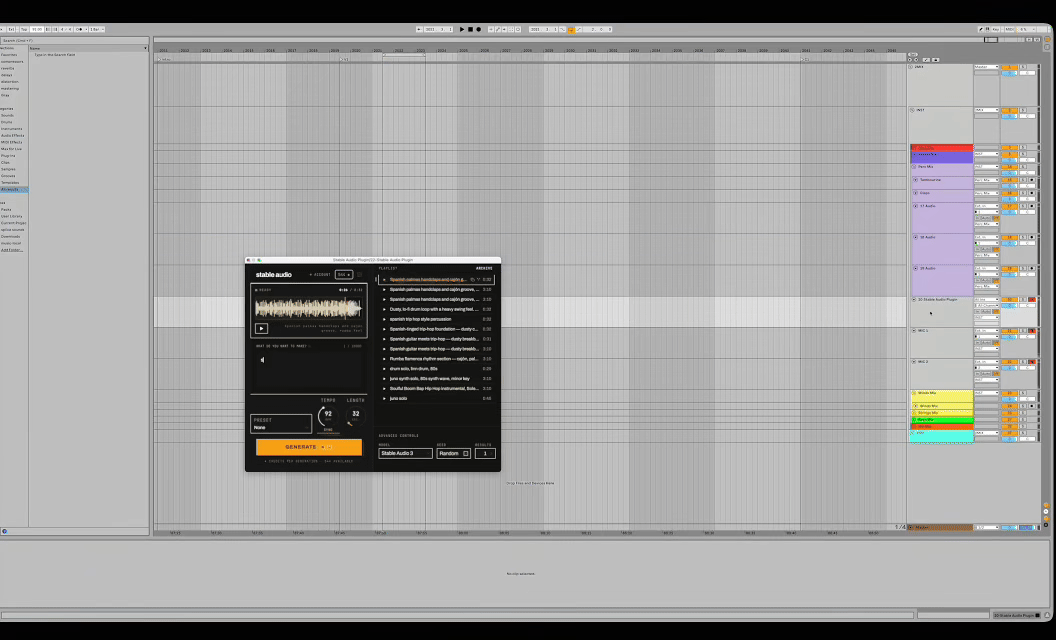
Task: Start playback with the transport Play button
Action: (462, 30)
